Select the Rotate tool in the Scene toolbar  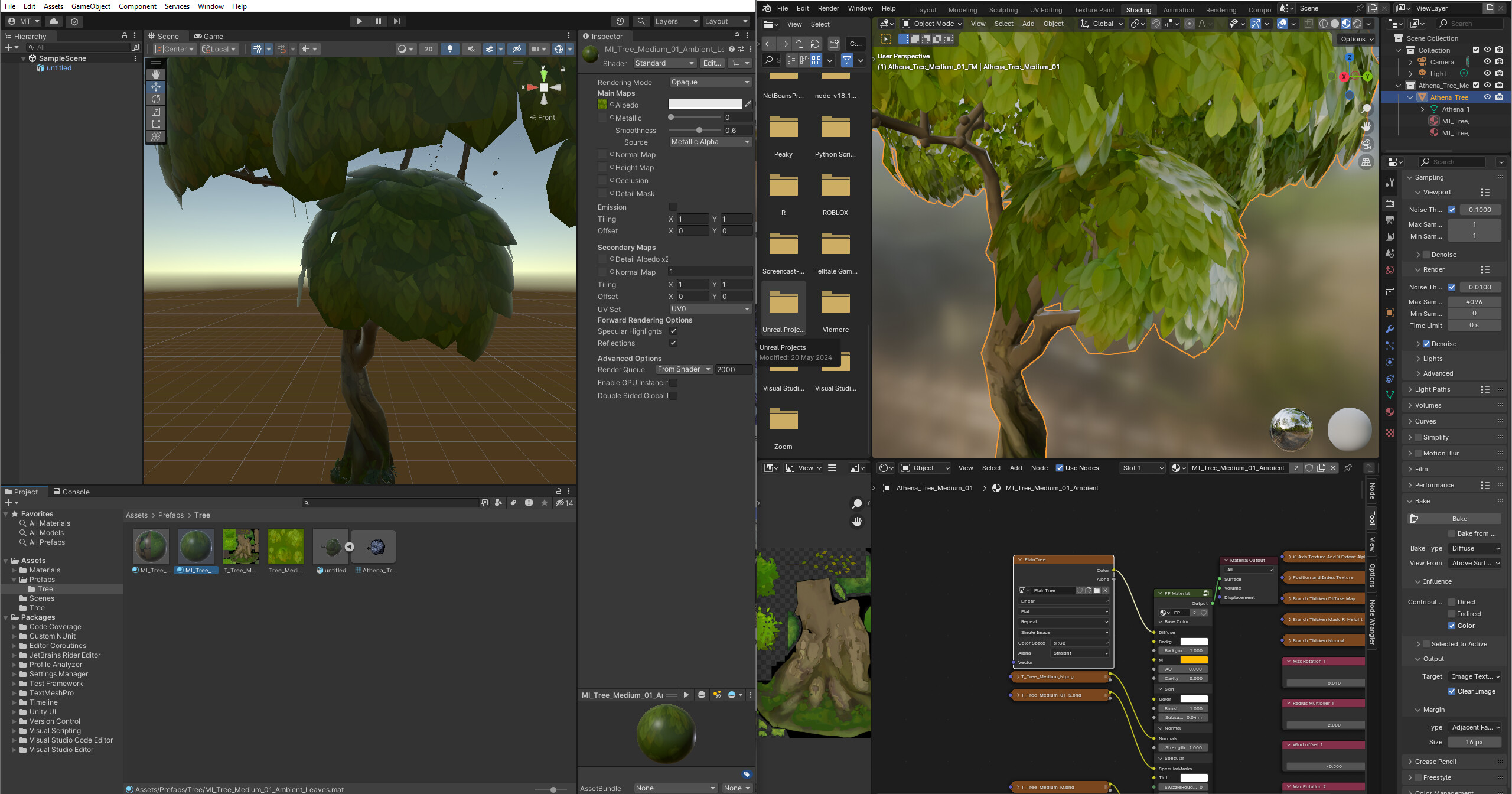[x=155, y=99]
